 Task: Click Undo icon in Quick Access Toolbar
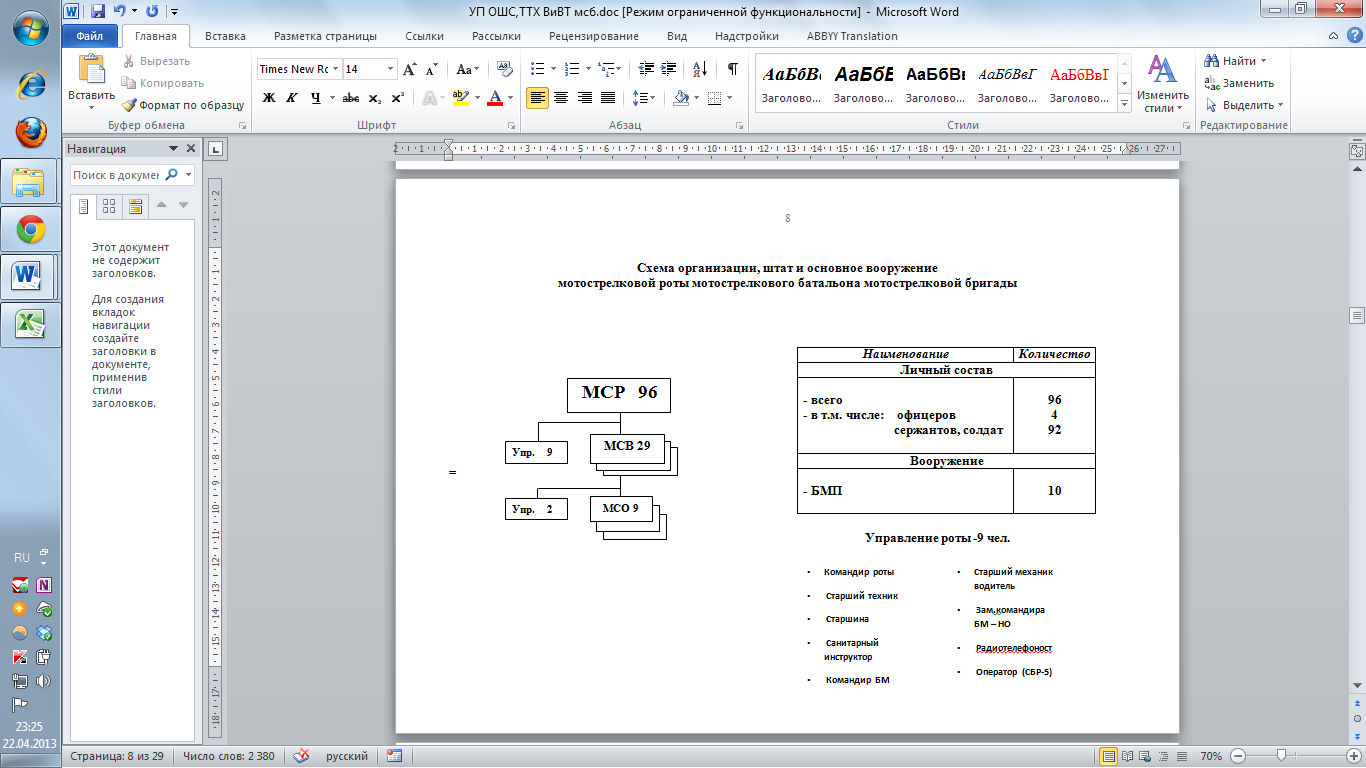[120, 12]
